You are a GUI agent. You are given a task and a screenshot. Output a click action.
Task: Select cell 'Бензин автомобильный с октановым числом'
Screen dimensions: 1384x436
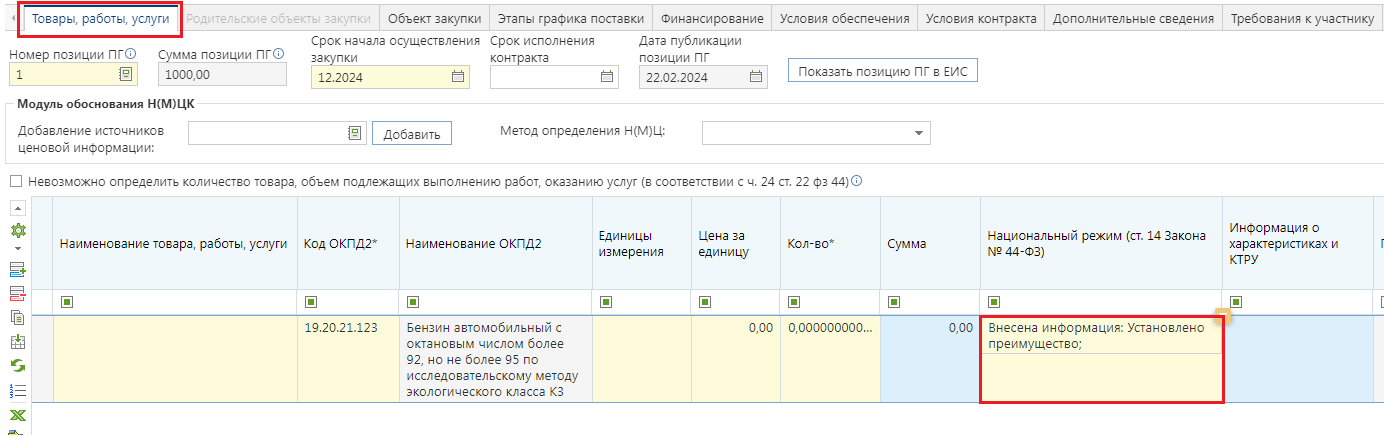496,359
